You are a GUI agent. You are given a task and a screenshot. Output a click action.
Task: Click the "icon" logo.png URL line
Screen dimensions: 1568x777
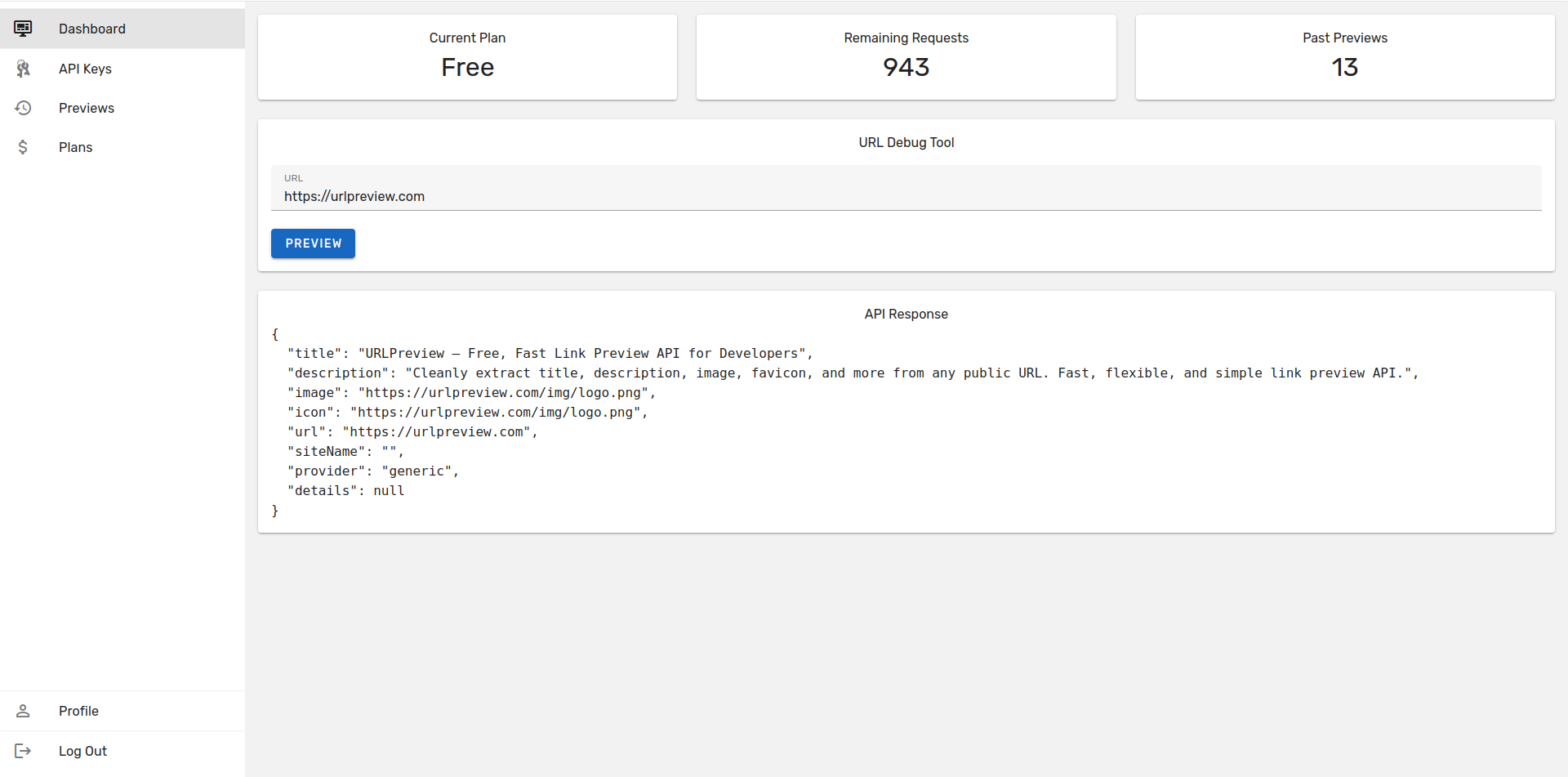coord(467,412)
